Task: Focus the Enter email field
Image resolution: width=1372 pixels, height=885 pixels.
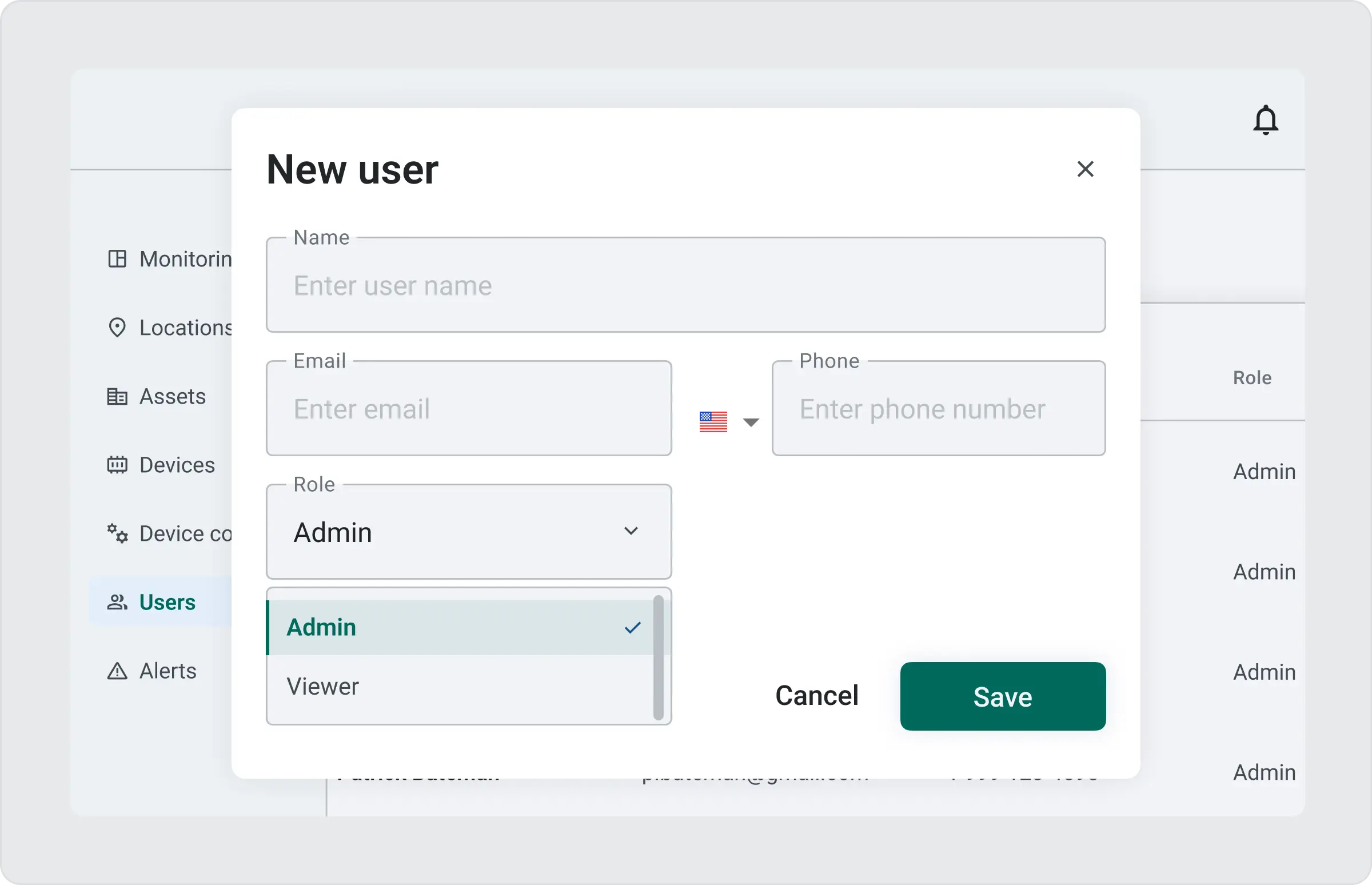Action: (x=468, y=409)
